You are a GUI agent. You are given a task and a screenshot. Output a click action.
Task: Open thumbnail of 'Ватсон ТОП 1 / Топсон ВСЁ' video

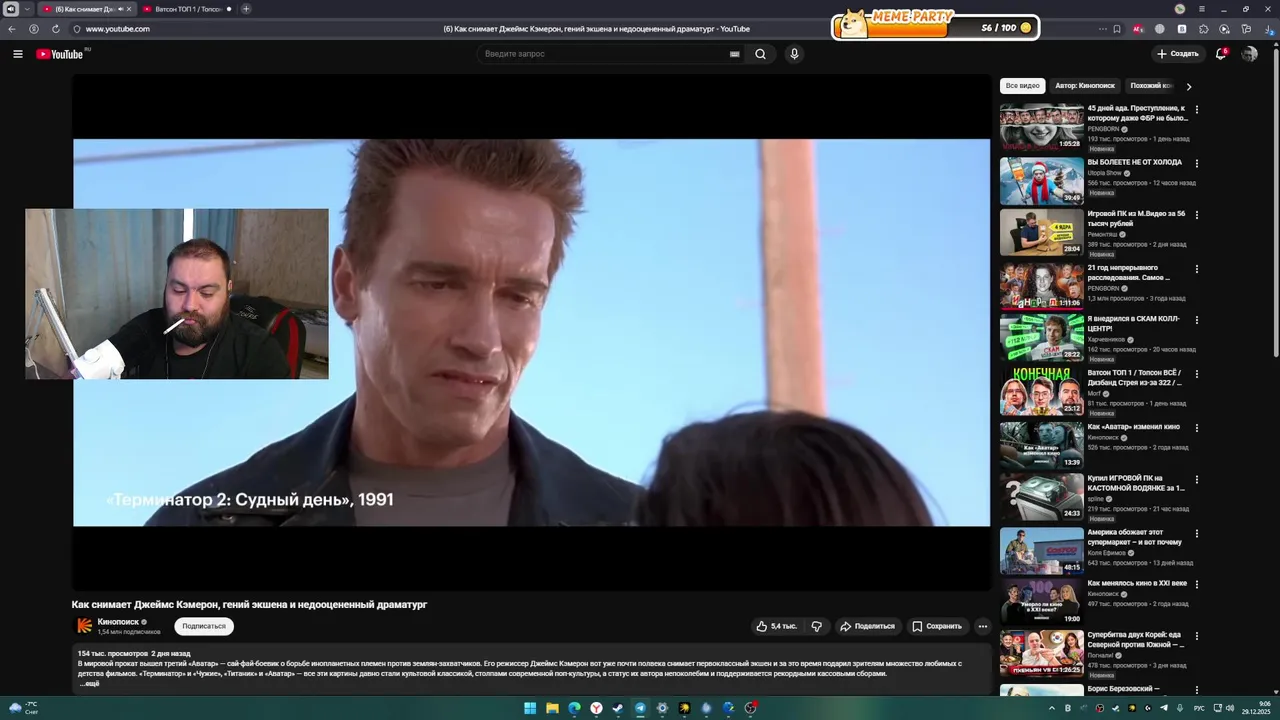pyautogui.click(x=1041, y=391)
